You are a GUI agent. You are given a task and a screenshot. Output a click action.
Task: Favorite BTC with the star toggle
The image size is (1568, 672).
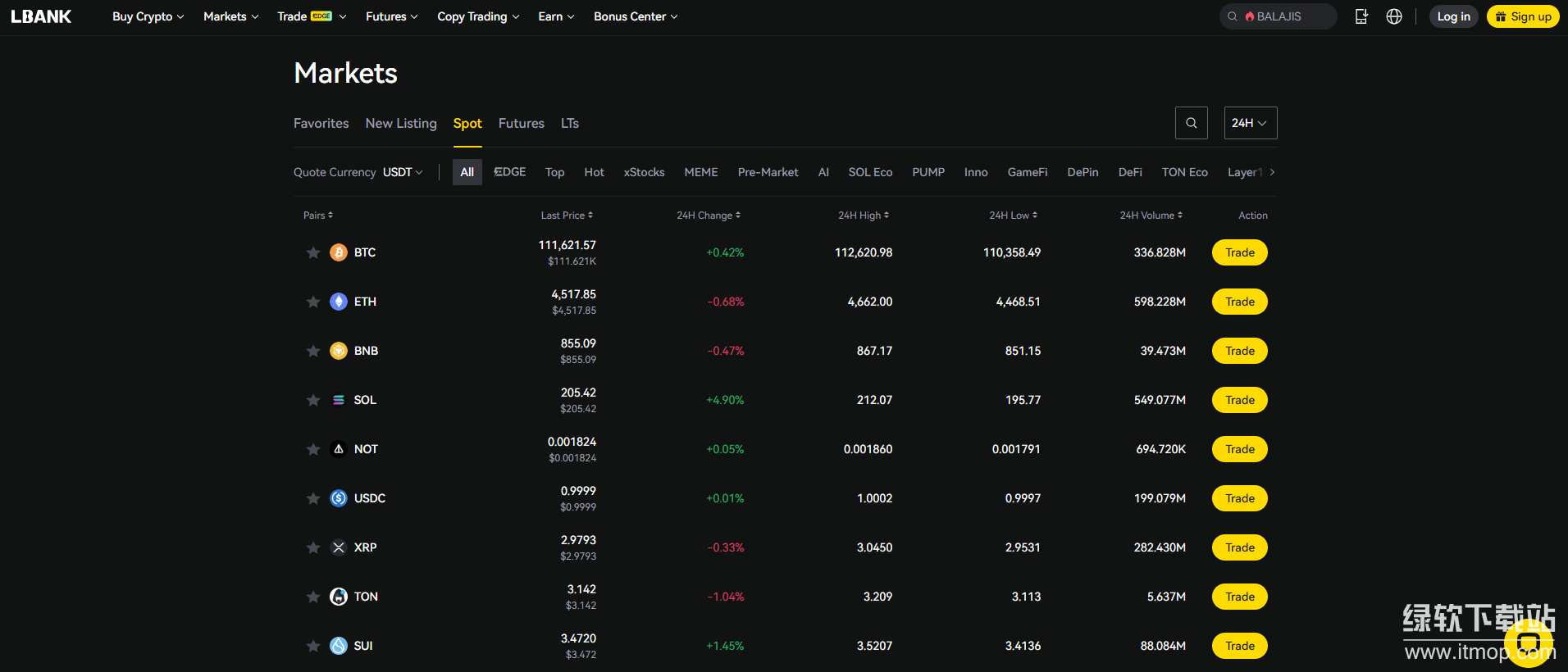click(x=313, y=252)
